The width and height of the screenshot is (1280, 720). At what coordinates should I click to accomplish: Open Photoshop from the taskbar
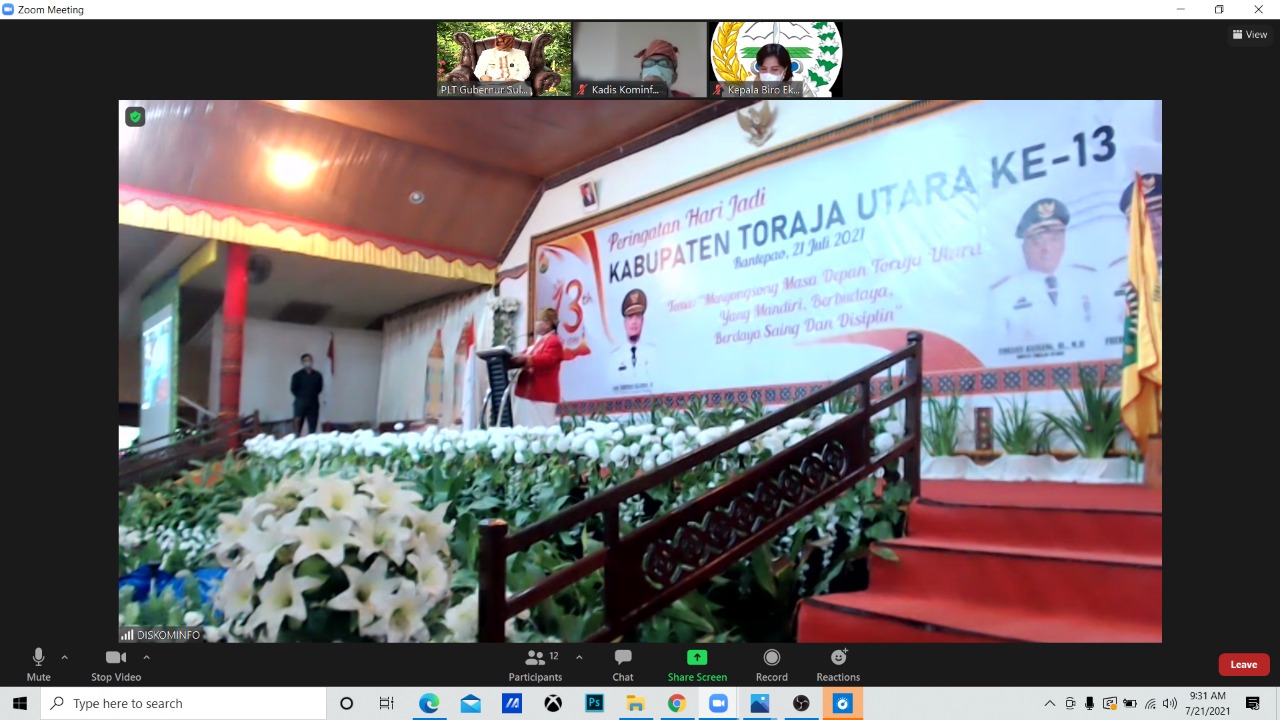(x=594, y=704)
